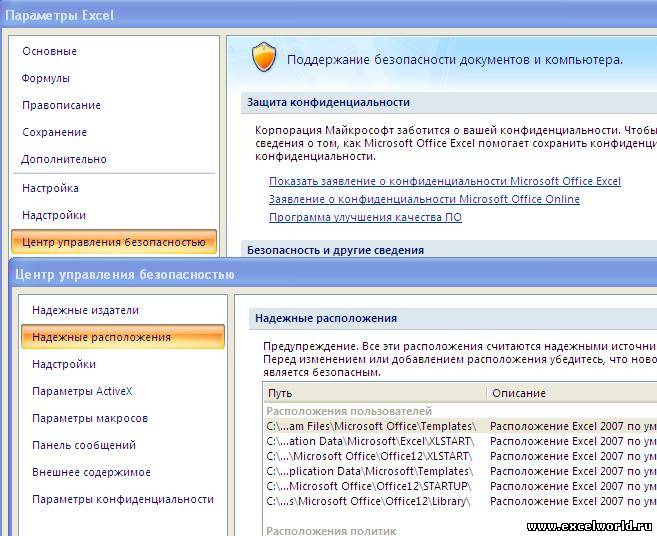This screenshot has width=657, height=536.
Task: Sort locations by Путь column header
Action: (375, 393)
